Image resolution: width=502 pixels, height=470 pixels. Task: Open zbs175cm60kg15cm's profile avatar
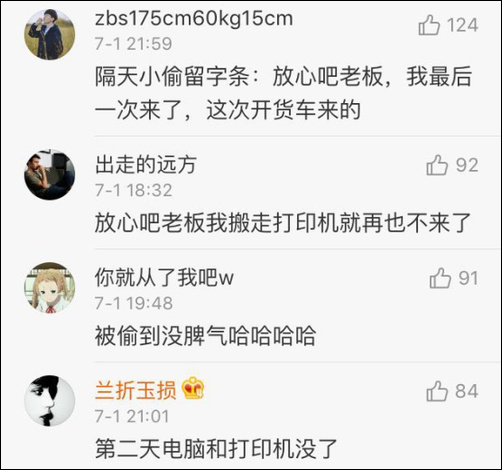pos(50,35)
